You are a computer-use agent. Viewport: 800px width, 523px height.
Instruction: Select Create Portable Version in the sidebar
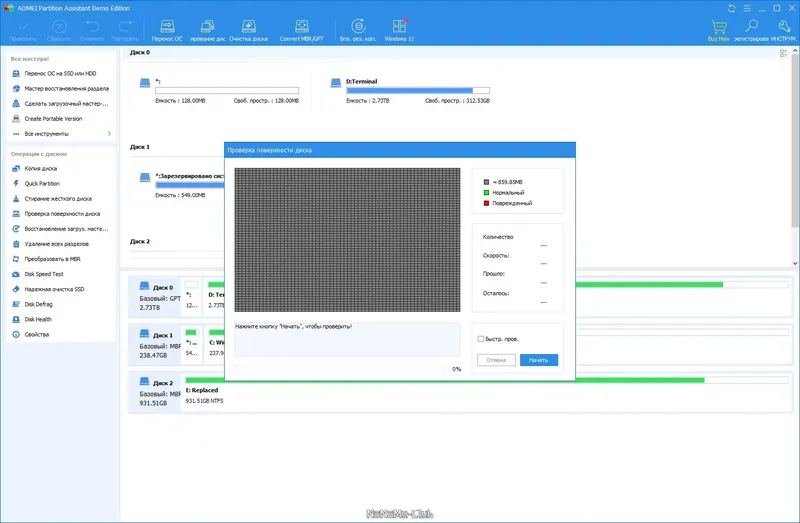click(x=53, y=119)
